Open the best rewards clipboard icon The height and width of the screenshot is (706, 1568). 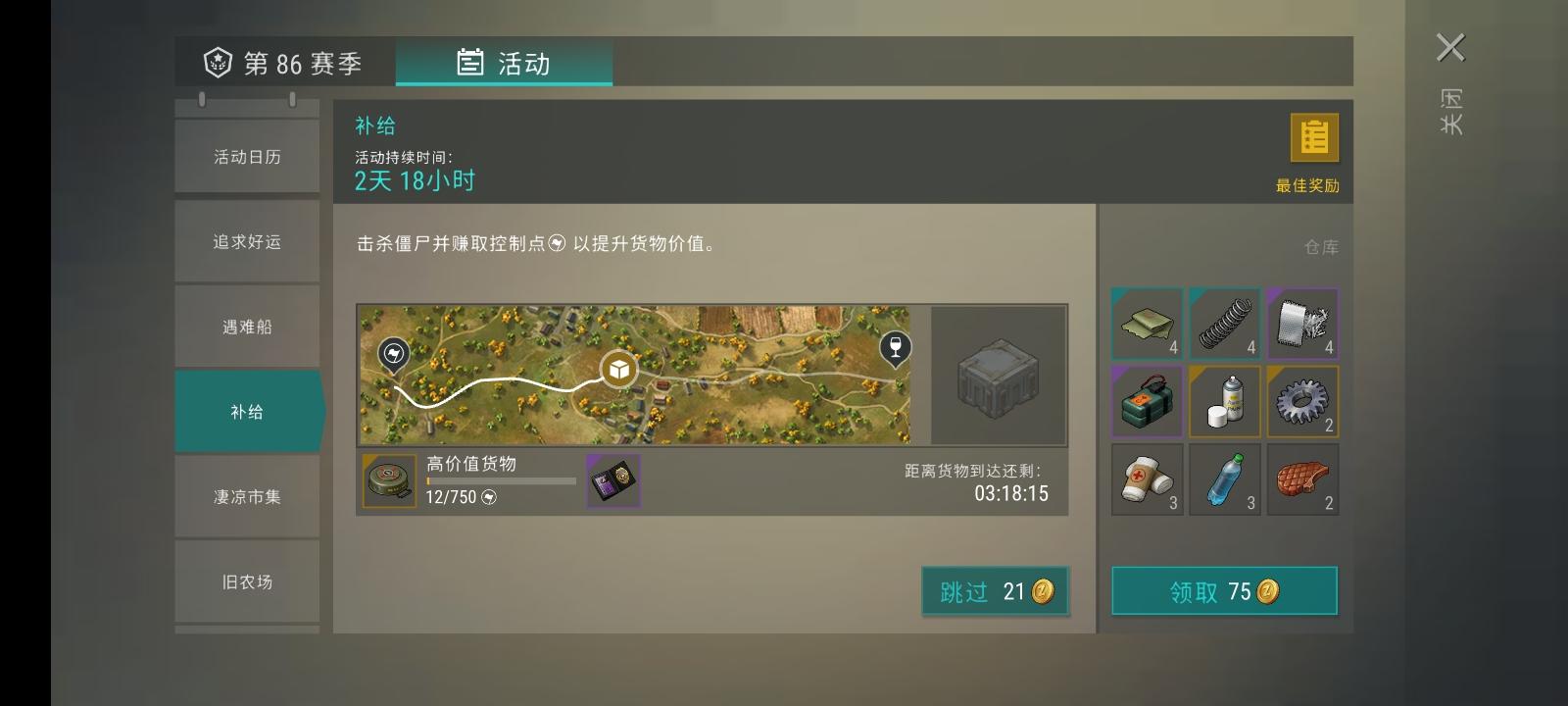coord(1314,138)
